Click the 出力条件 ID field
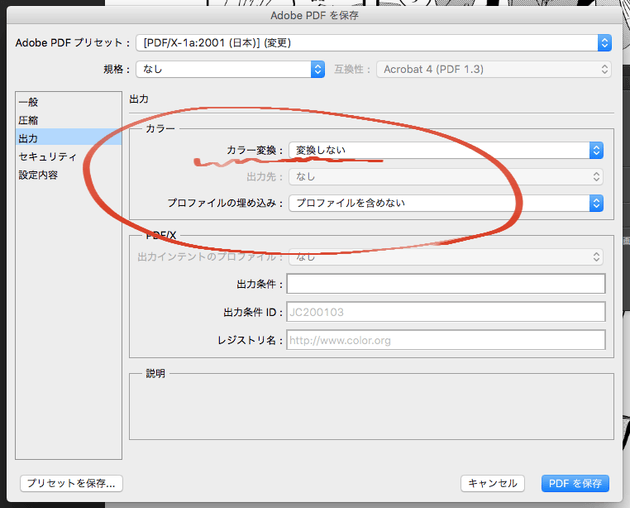This screenshot has height=508, width=630. 446,312
